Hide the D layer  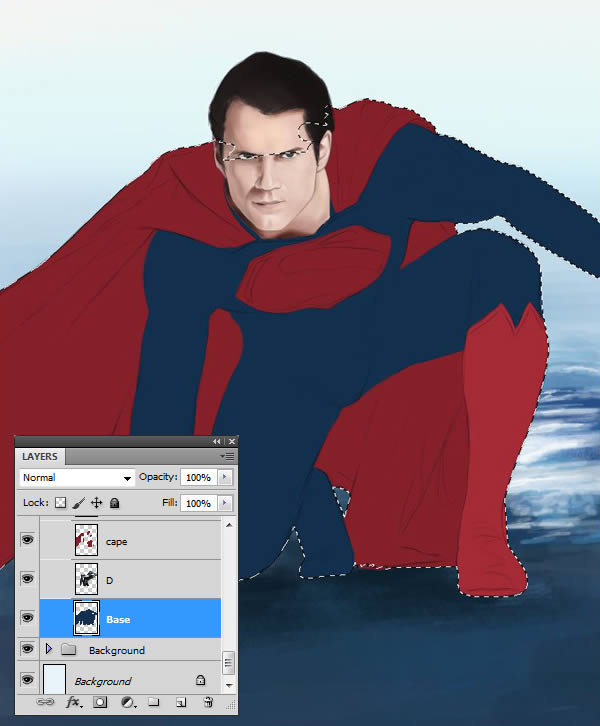(x=28, y=579)
